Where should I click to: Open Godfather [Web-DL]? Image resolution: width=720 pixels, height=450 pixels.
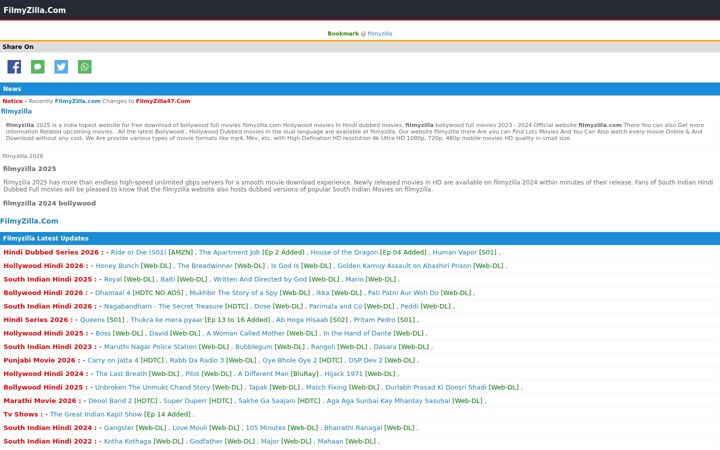point(222,441)
